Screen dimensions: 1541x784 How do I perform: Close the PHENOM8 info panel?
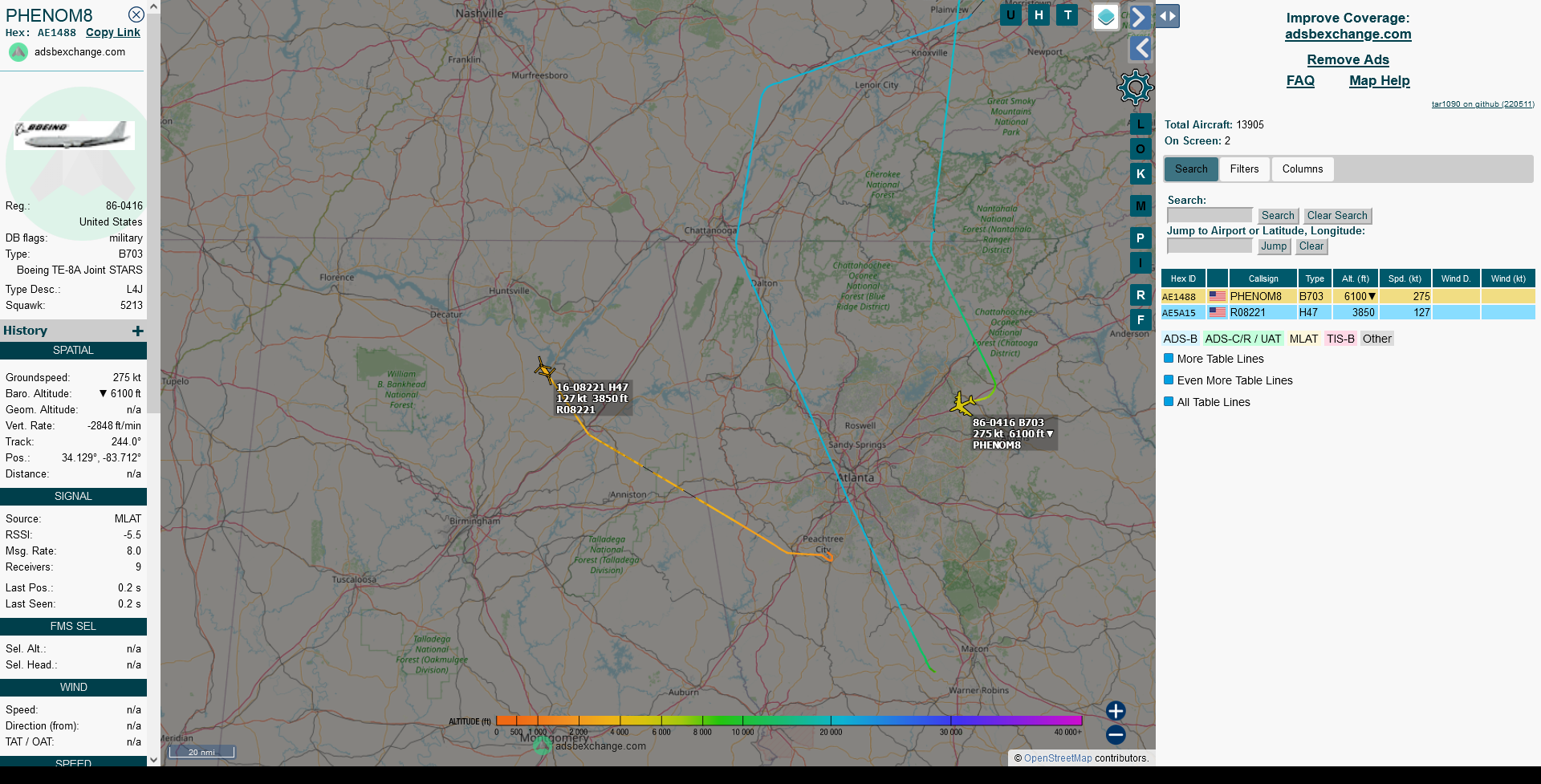tap(136, 14)
